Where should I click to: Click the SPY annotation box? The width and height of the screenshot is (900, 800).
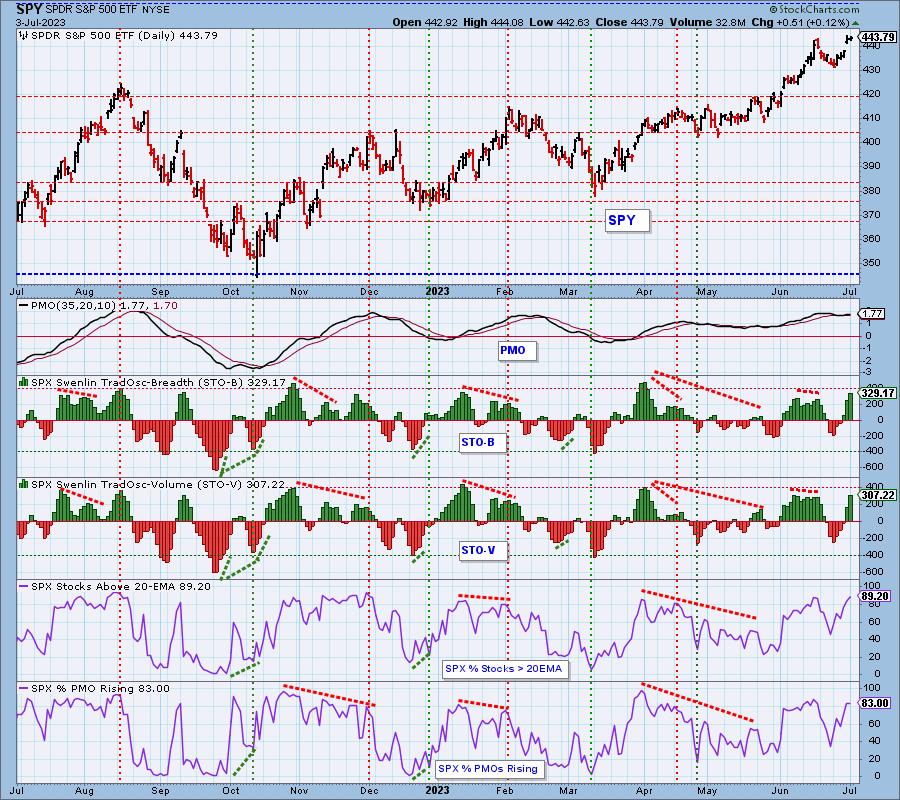click(627, 220)
